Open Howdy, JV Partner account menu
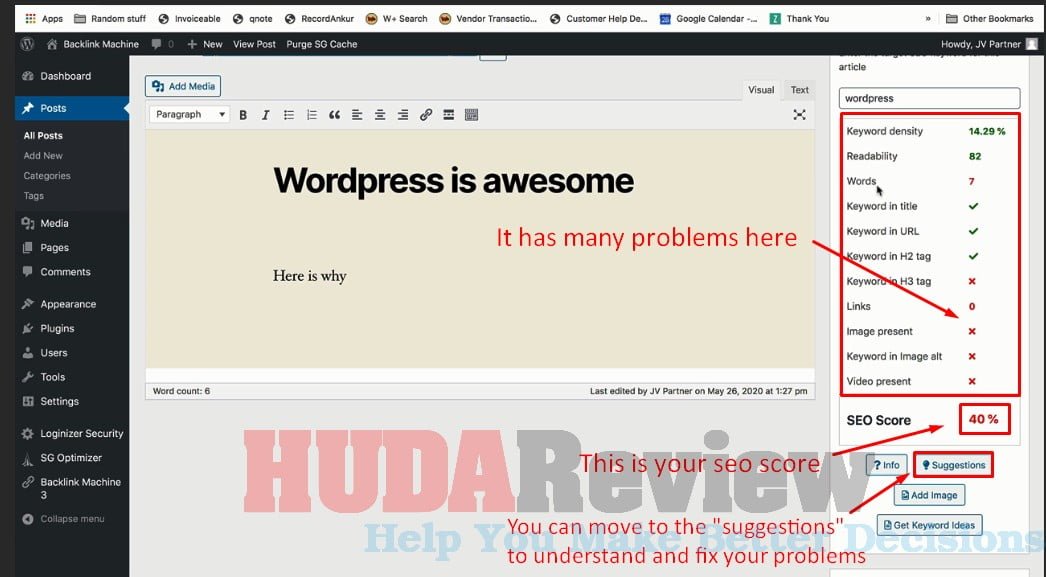The width and height of the screenshot is (1046, 577). [989, 44]
